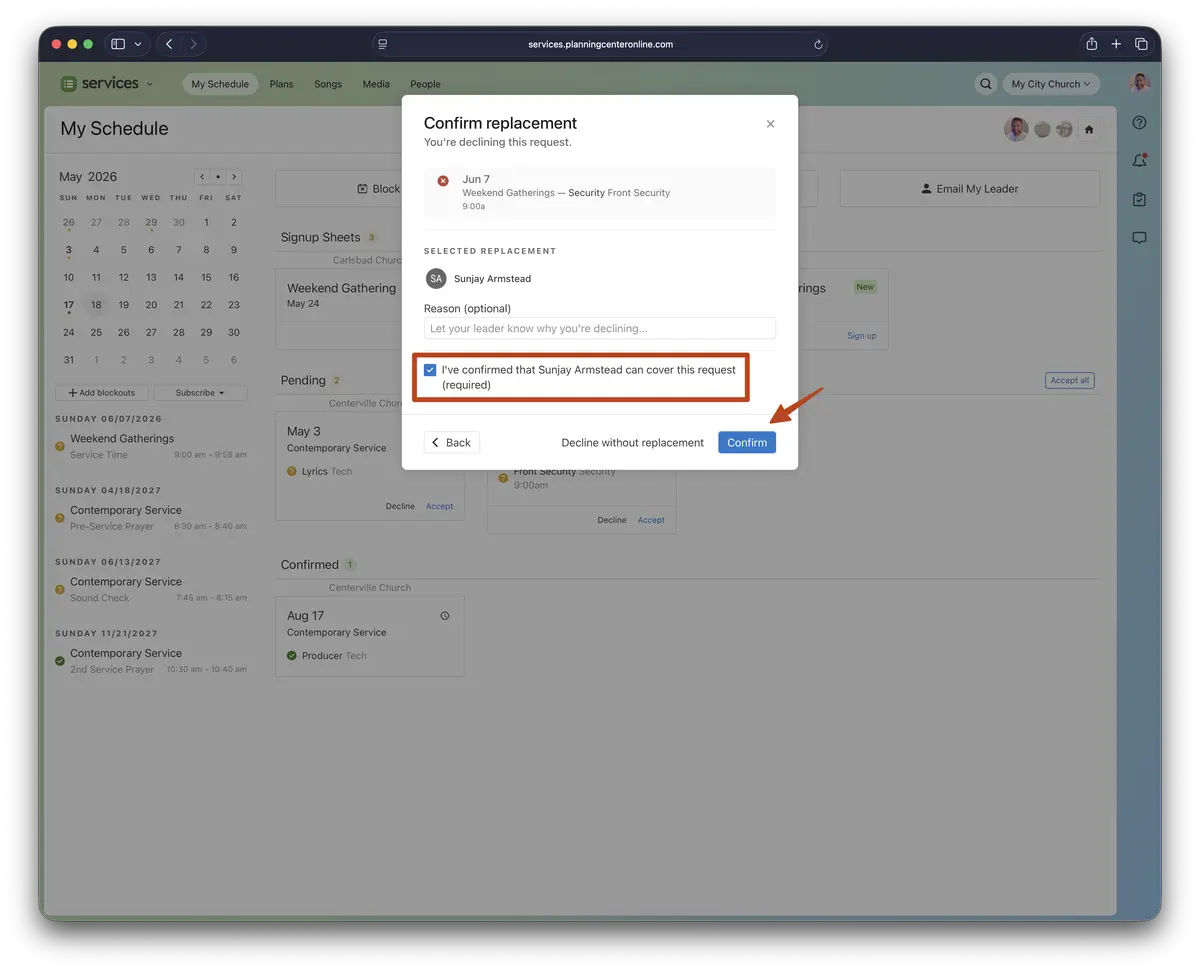The image size is (1200, 972).
Task: Open the My Schedule tab
Action: click(x=220, y=84)
